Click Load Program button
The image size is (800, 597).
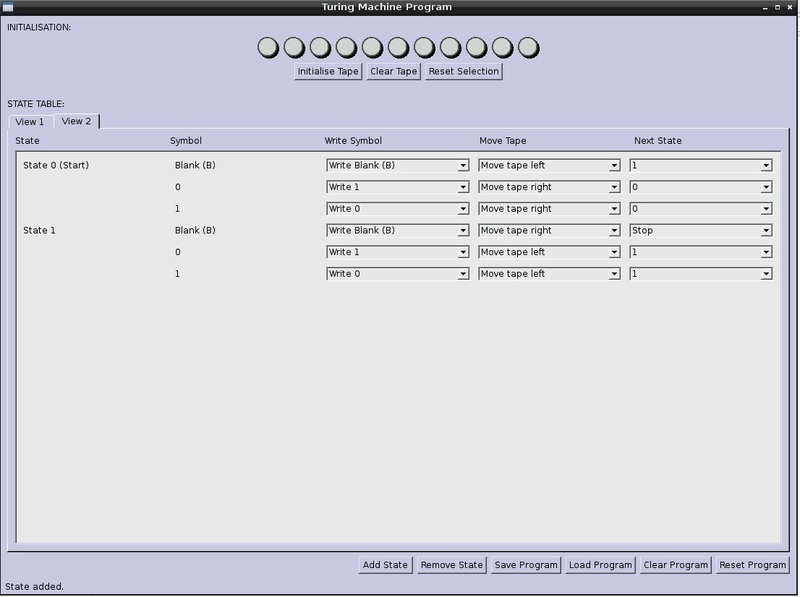tap(600, 565)
